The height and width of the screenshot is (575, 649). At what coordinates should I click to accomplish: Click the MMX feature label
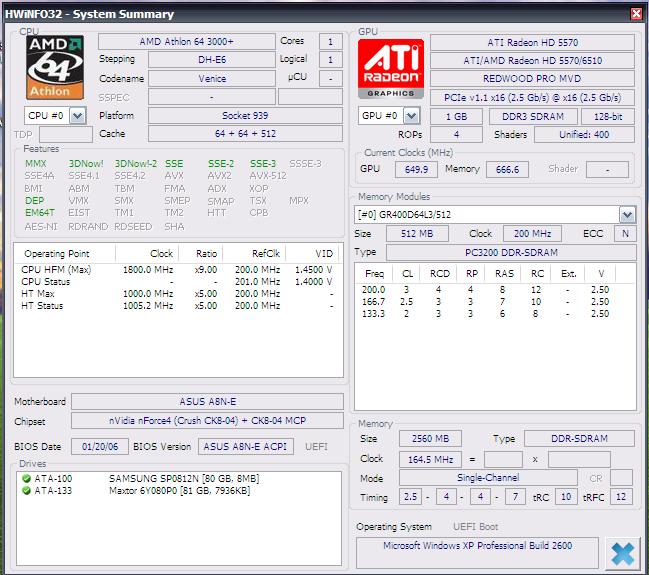click(36, 164)
